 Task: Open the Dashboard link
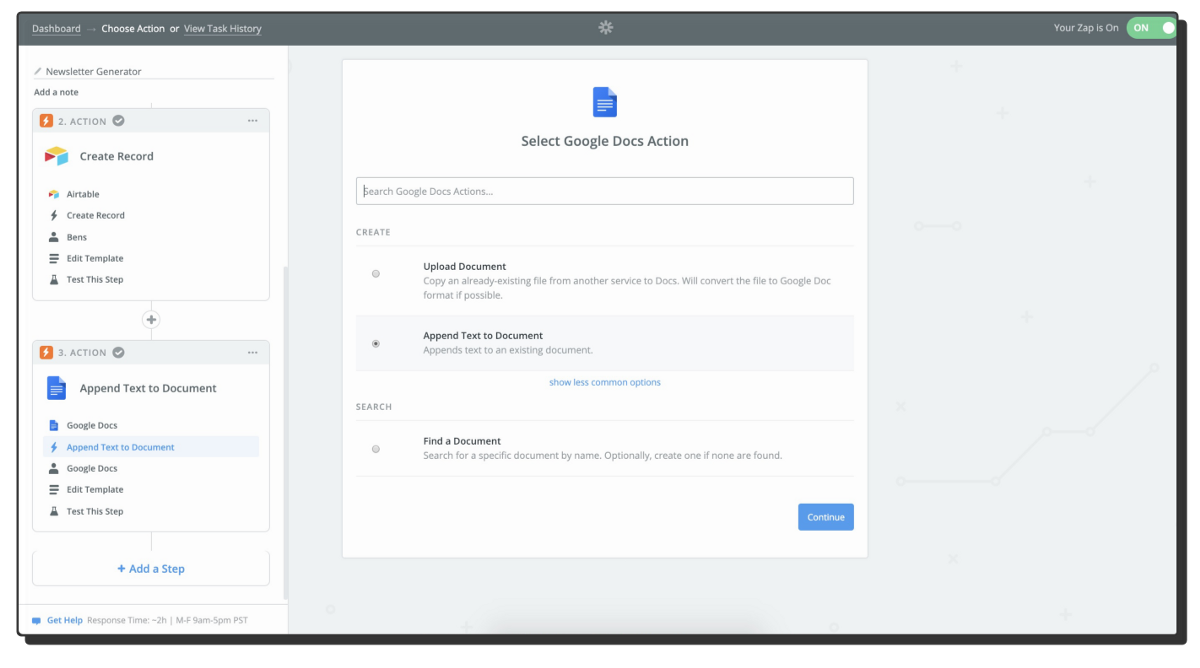tap(56, 28)
